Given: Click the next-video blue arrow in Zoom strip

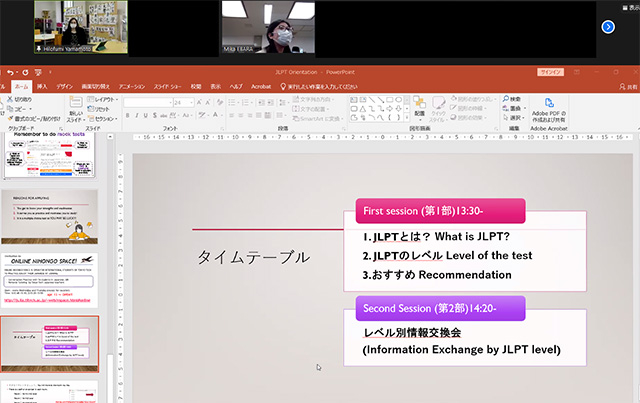Looking at the screenshot, I should pos(607,26).
